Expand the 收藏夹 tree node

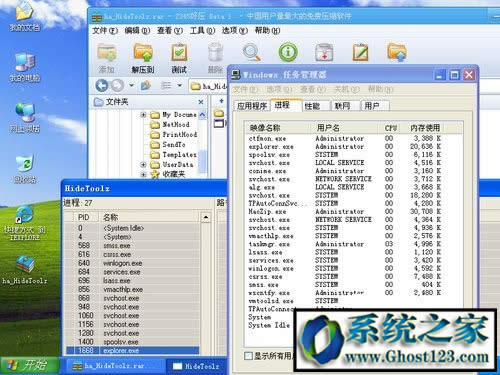pos(143,174)
